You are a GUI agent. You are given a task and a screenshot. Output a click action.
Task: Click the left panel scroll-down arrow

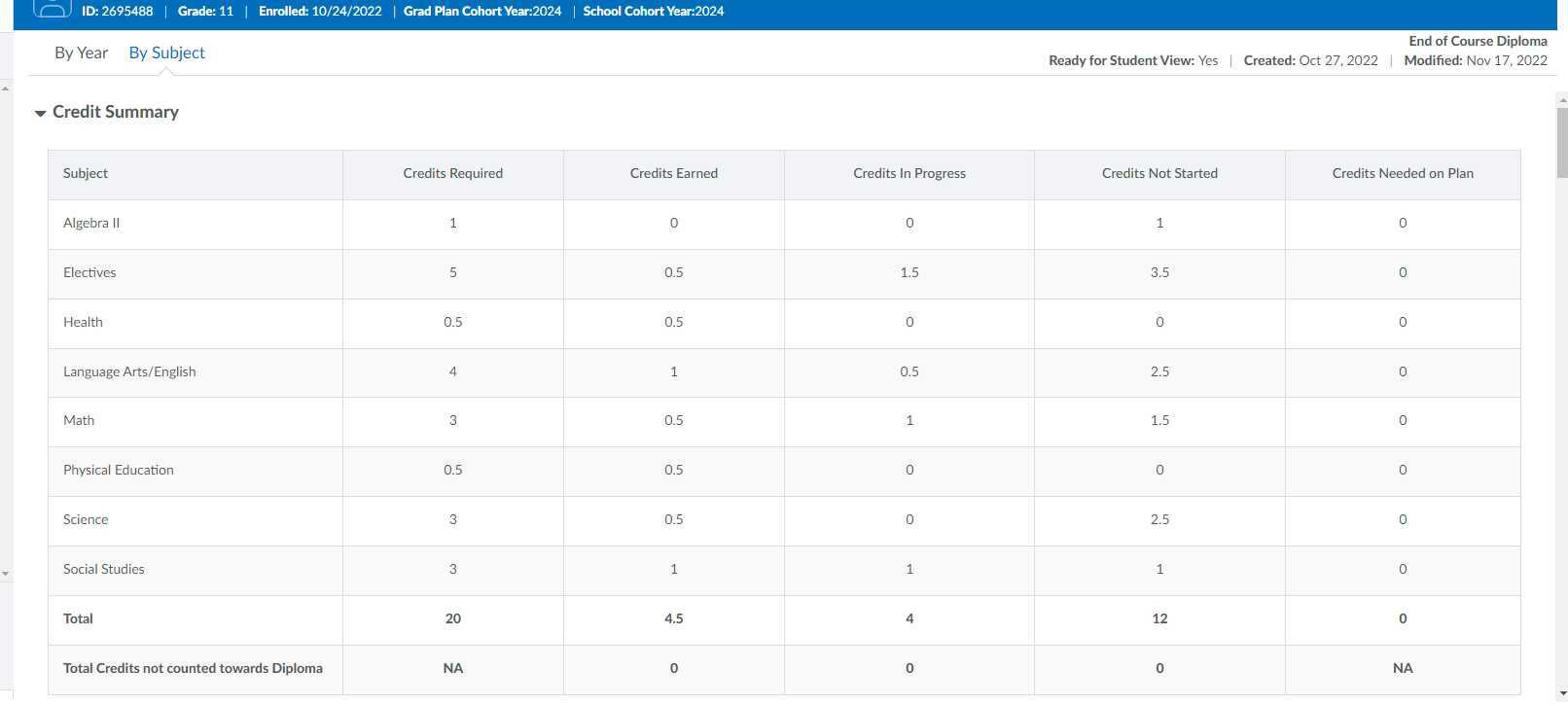(x=6, y=574)
